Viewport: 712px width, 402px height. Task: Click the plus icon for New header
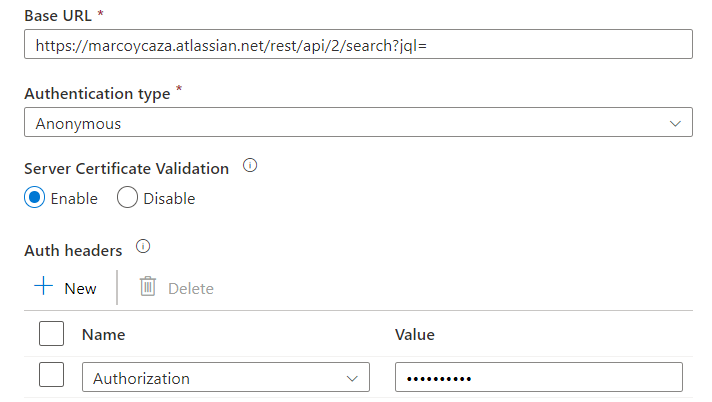pyautogui.click(x=44, y=286)
